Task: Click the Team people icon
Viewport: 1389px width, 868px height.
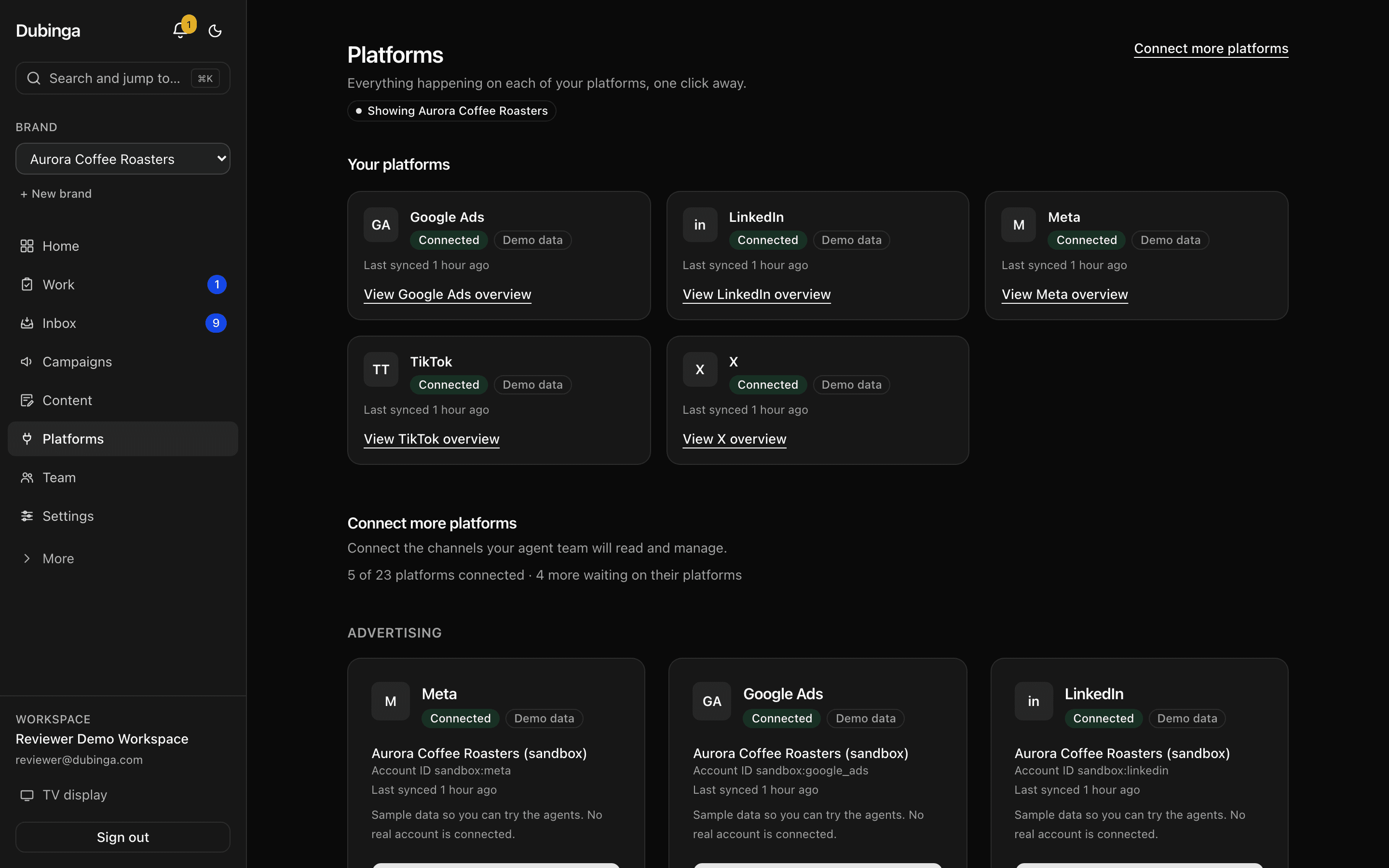Action: pos(27,477)
